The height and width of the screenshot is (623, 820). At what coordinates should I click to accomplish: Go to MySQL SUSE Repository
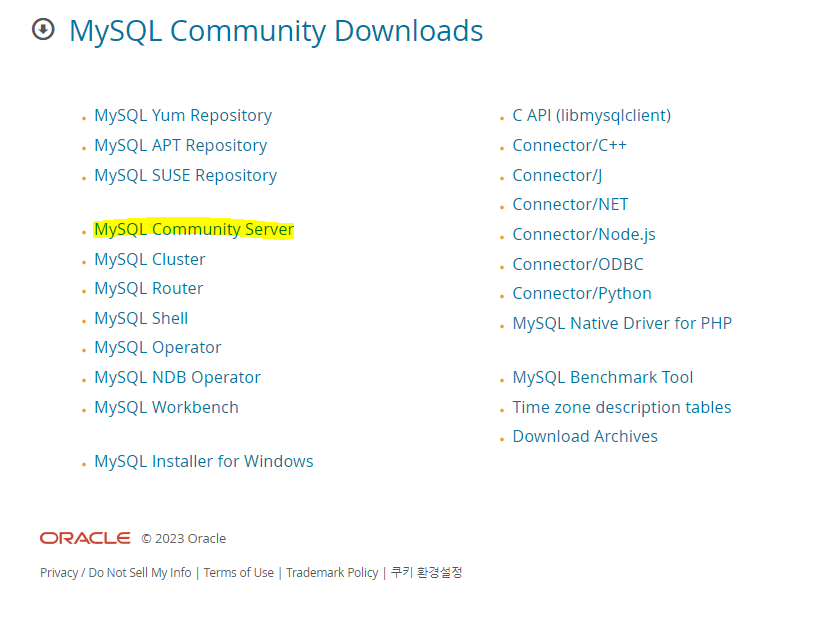(x=186, y=175)
